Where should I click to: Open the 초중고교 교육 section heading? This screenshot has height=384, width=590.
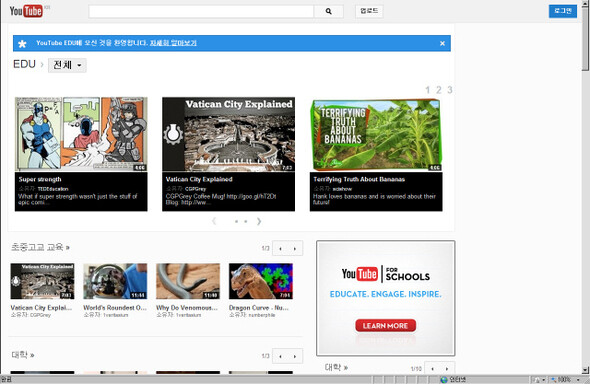pos(40,247)
